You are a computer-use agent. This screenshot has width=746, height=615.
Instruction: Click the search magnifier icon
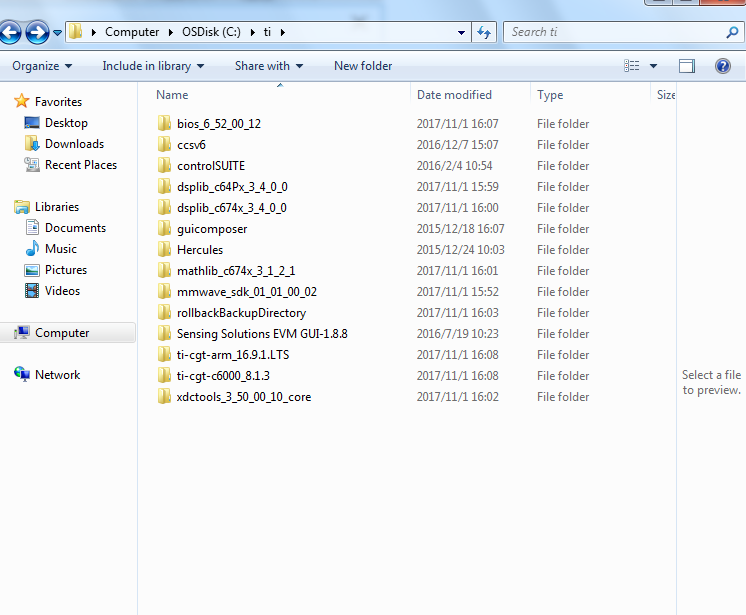pos(732,32)
